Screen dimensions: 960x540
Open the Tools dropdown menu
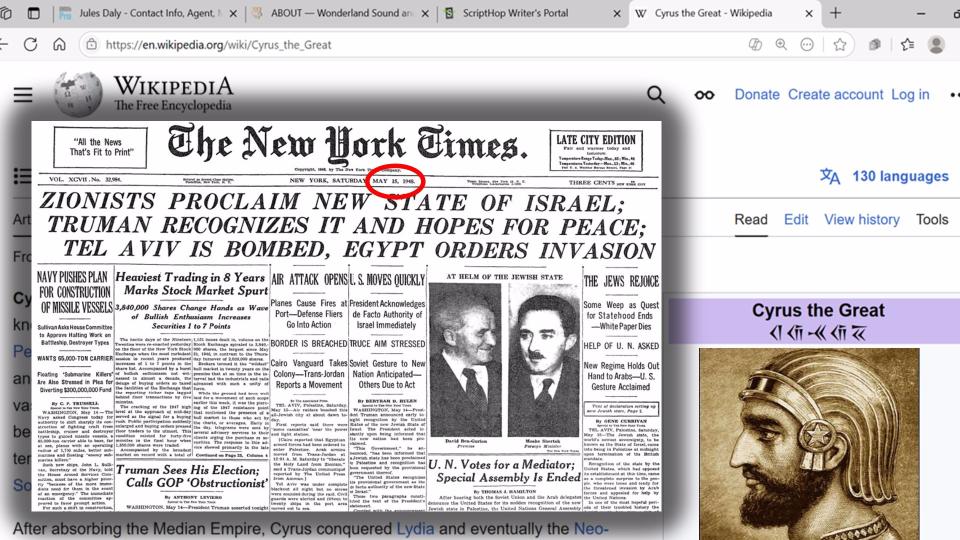click(932, 219)
